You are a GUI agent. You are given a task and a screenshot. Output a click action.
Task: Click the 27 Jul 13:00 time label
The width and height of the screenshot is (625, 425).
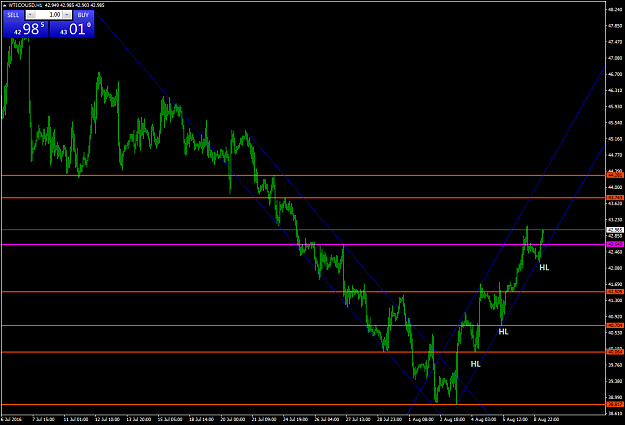[x=358, y=419]
